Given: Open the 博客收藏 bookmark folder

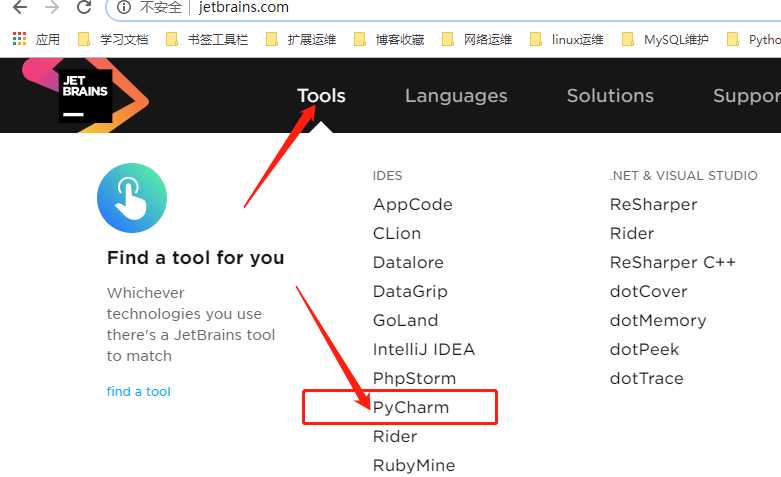Looking at the screenshot, I should click(390, 39).
